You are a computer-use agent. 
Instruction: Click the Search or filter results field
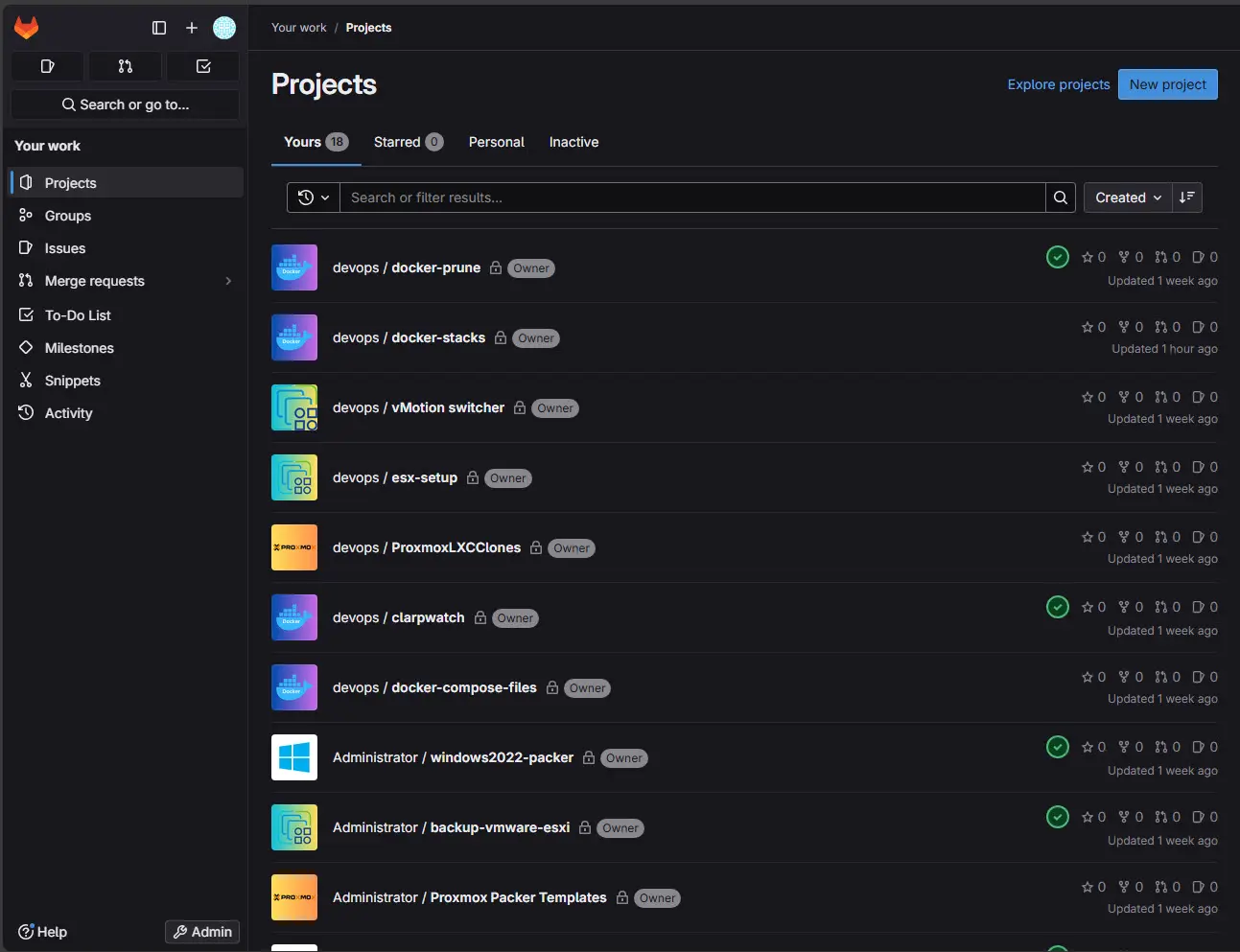[x=671, y=197]
